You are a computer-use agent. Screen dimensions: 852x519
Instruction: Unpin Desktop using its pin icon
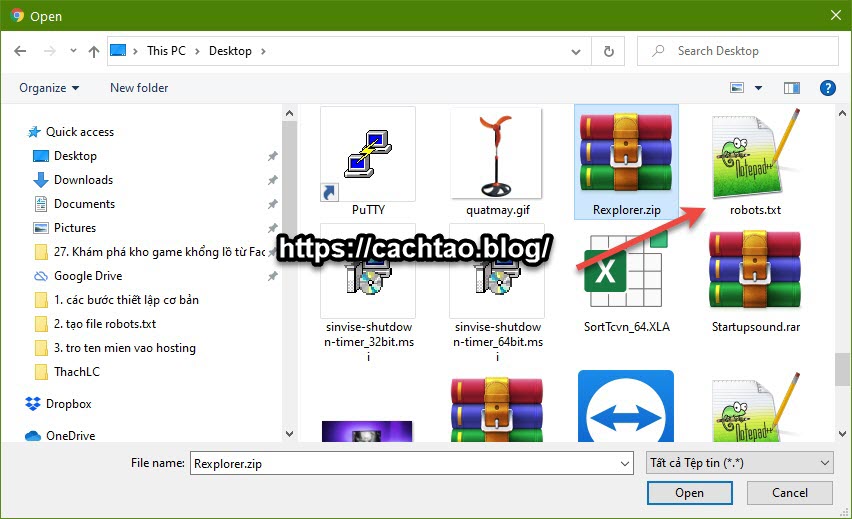pyautogui.click(x=273, y=156)
